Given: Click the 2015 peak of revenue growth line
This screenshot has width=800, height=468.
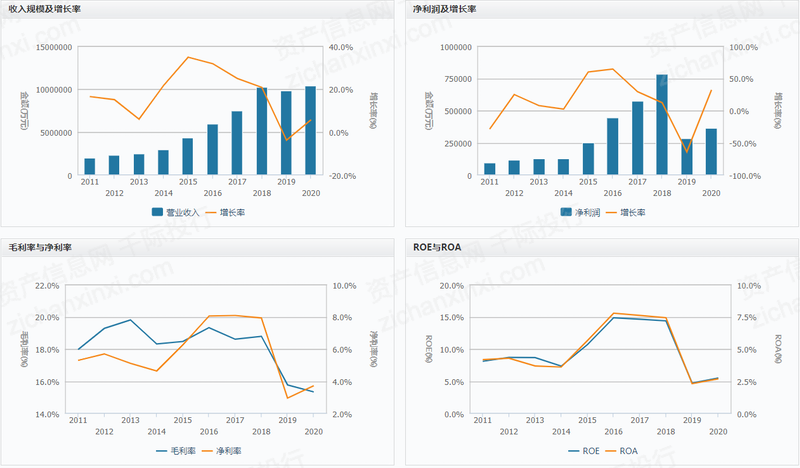Looking at the screenshot, I should point(188,57).
